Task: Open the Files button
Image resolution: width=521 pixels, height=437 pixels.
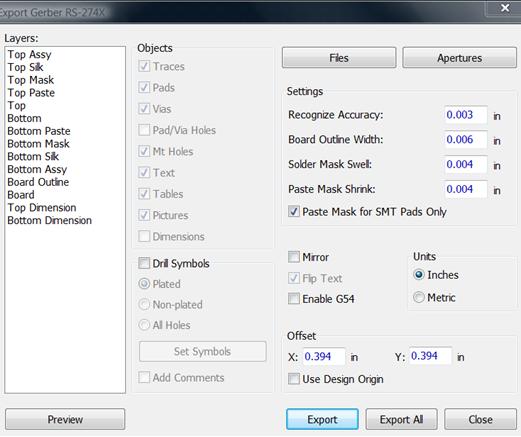Action: (x=339, y=58)
